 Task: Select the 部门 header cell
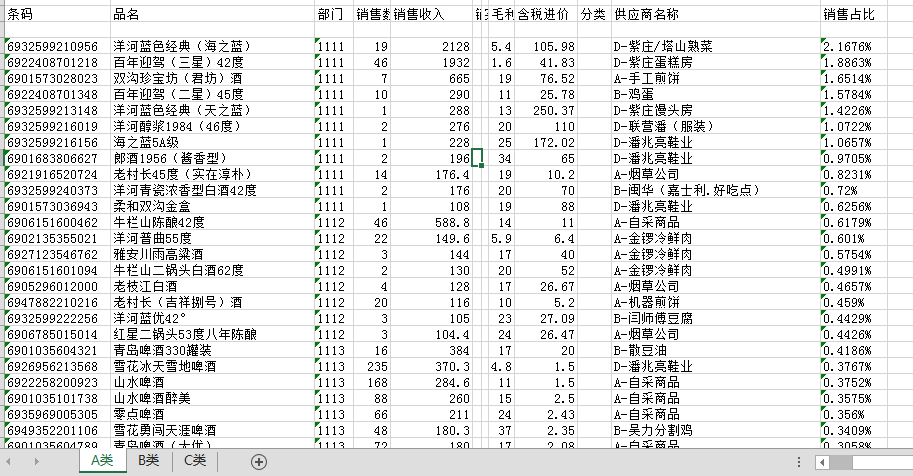coord(334,14)
